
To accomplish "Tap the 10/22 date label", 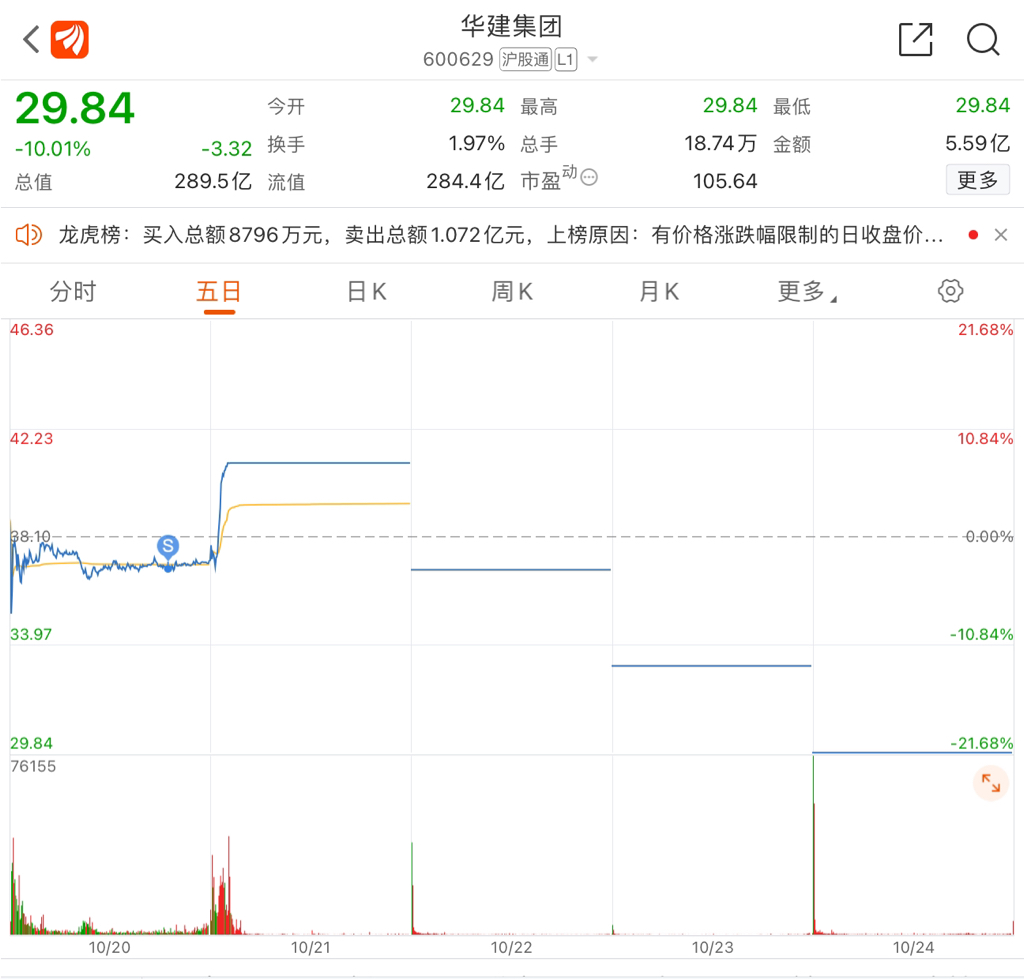I will 511,947.
